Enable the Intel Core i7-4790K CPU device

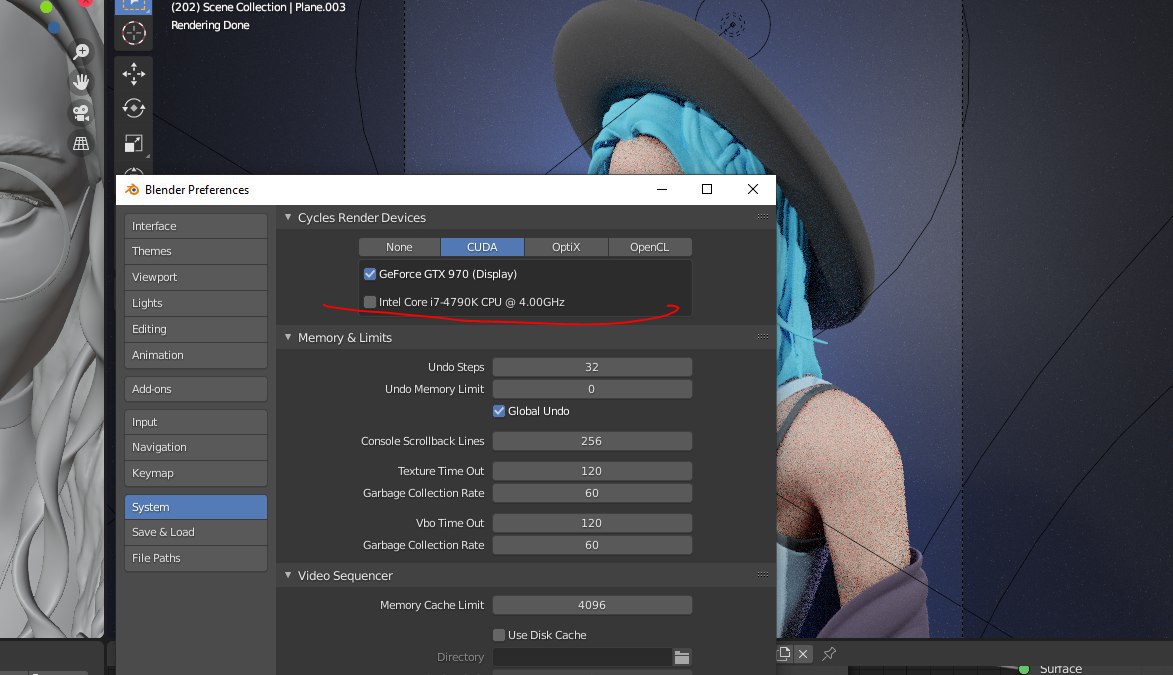(370, 302)
